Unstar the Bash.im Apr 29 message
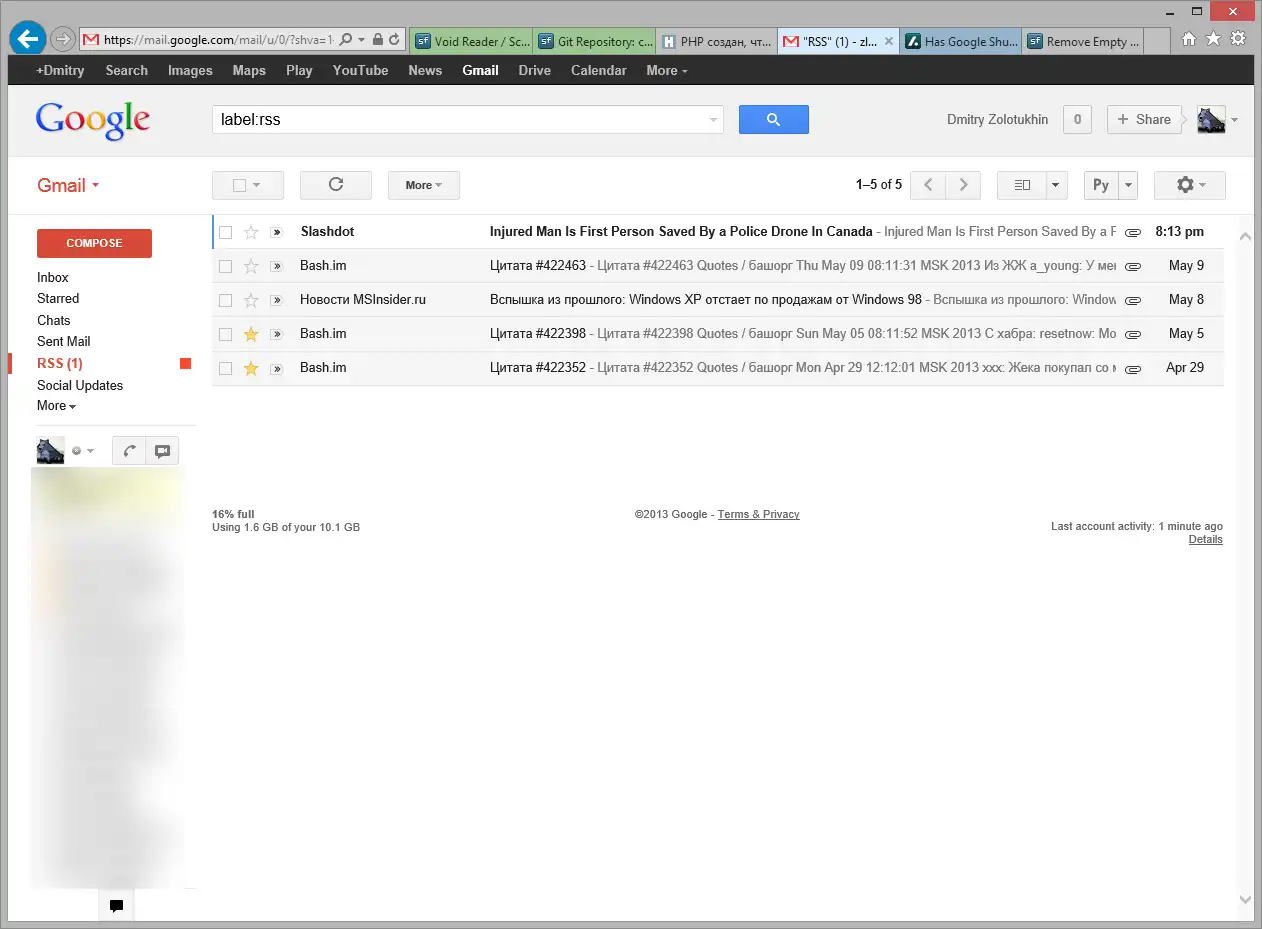1262x929 pixels. [251, 368]
